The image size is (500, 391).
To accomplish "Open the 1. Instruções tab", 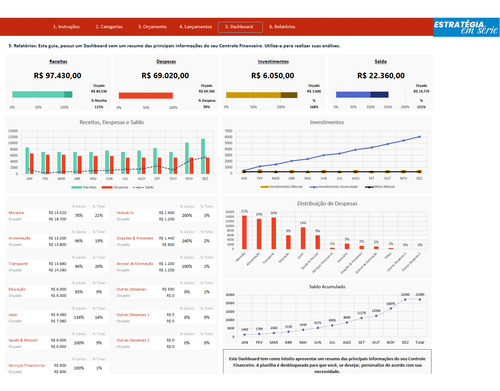I will (x=66, y=27).
